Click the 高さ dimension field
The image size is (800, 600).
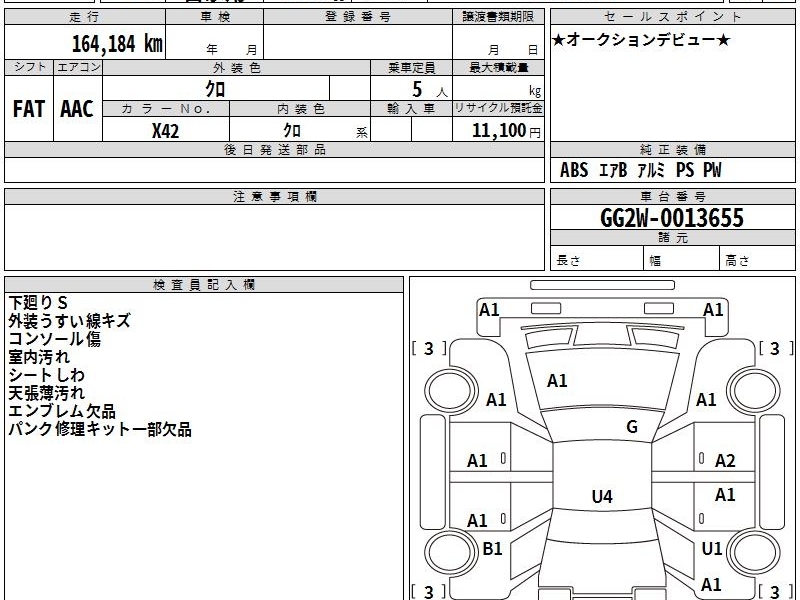pyautogui.click(x=758, y=260)
